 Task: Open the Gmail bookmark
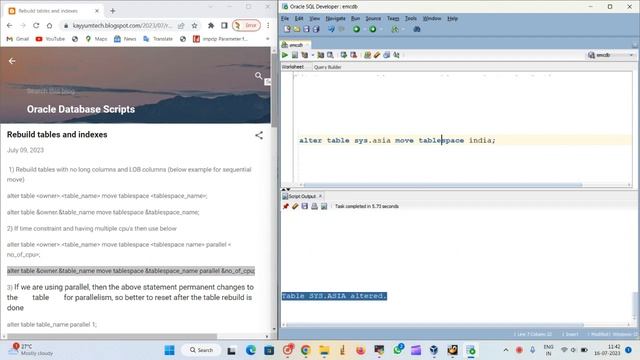(x=18, y=39)
